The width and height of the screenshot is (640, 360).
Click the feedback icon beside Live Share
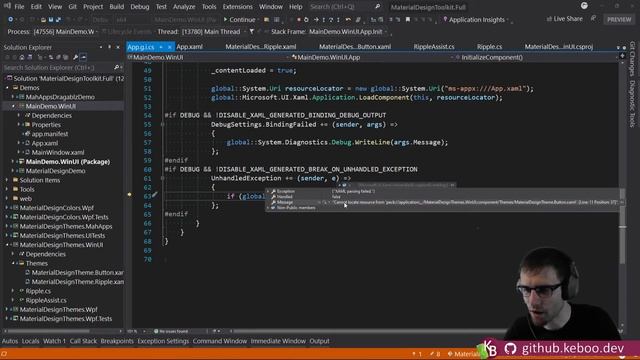pos(593,19)
